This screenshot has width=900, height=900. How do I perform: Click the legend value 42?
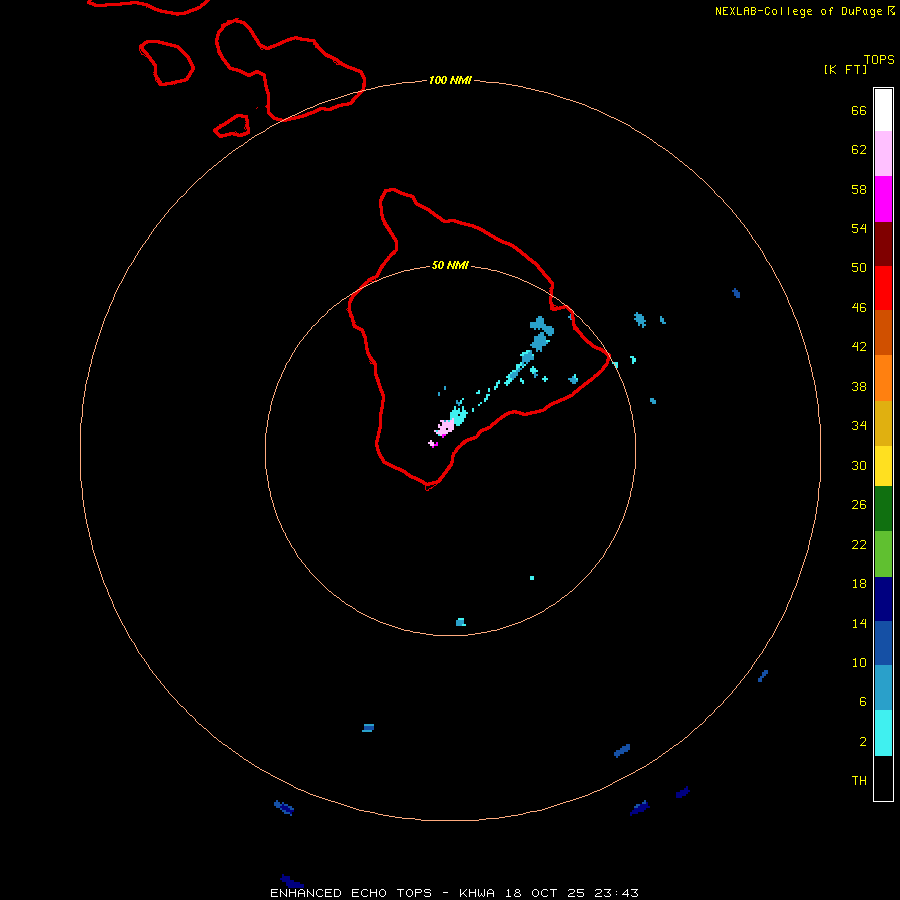pyautogui.click(x=859, y=346)
